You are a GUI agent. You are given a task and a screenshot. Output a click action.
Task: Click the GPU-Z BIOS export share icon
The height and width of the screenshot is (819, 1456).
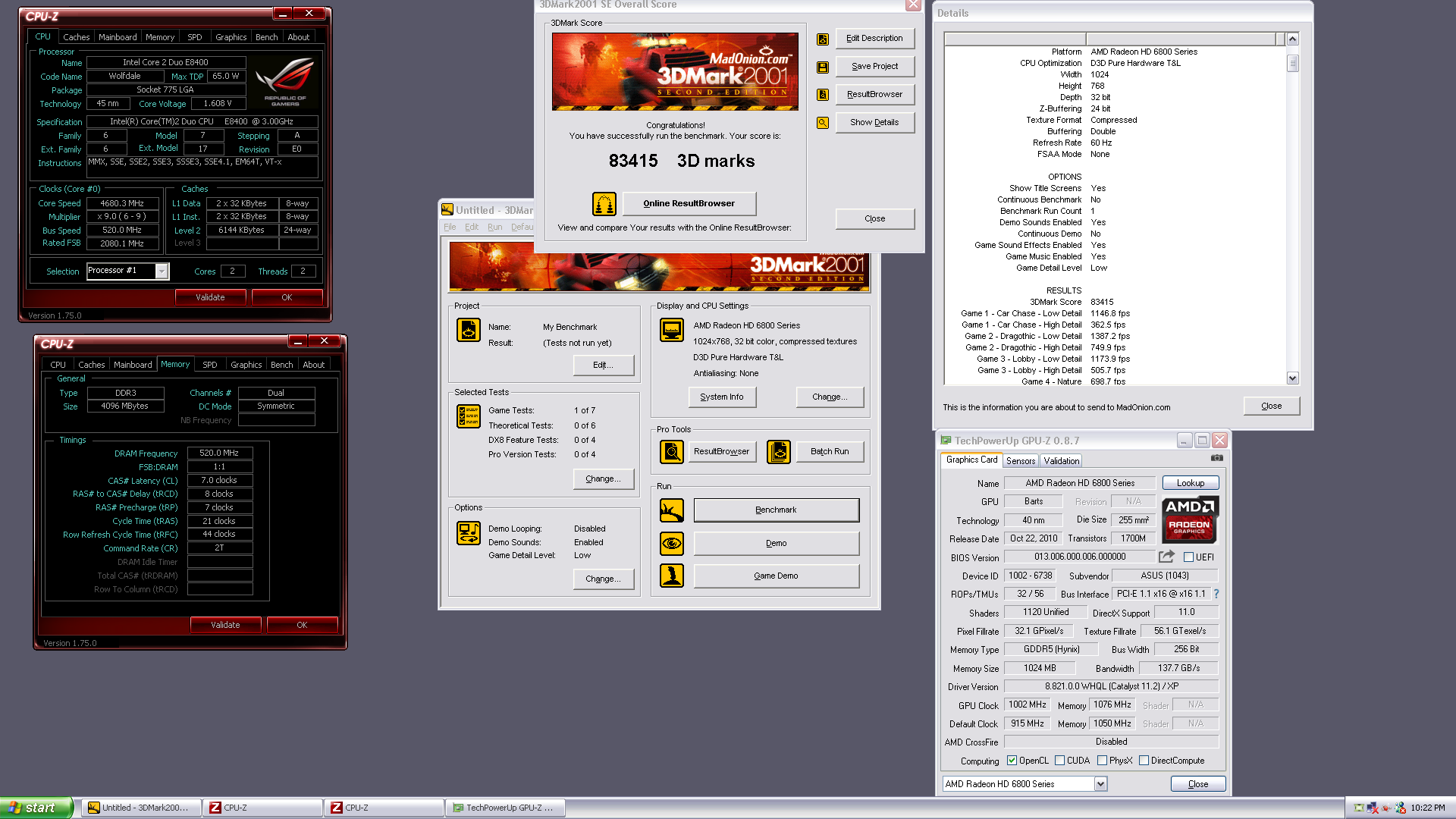[x=1166, y=557]
